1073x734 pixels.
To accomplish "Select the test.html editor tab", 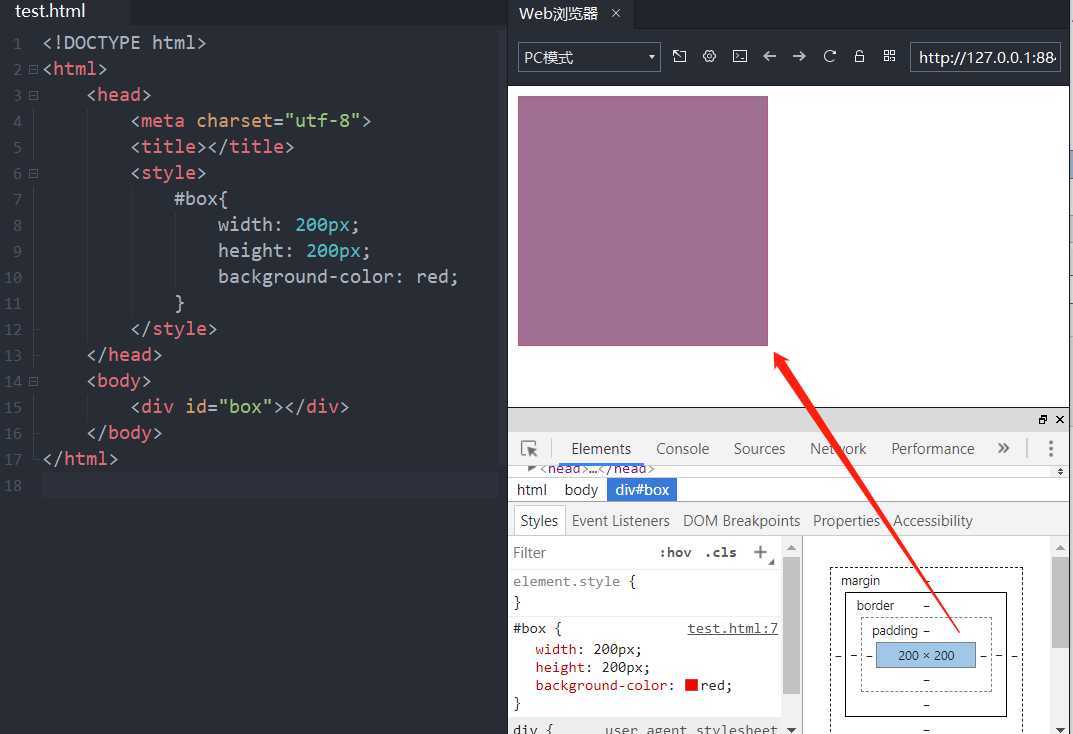I will pyautogui.click(x=50, y=11).
